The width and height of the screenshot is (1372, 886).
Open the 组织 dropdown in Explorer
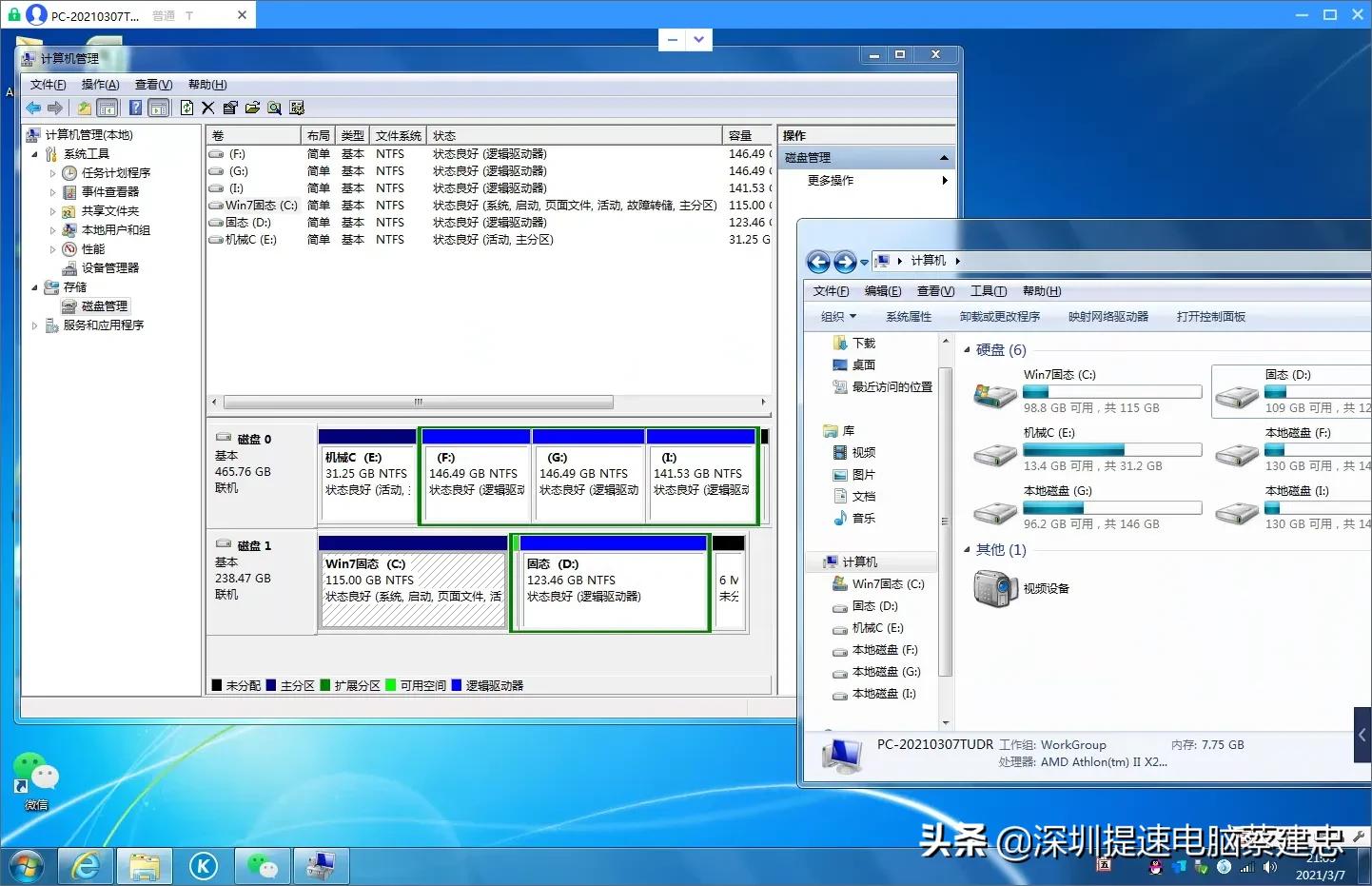[x=838, y=317]
